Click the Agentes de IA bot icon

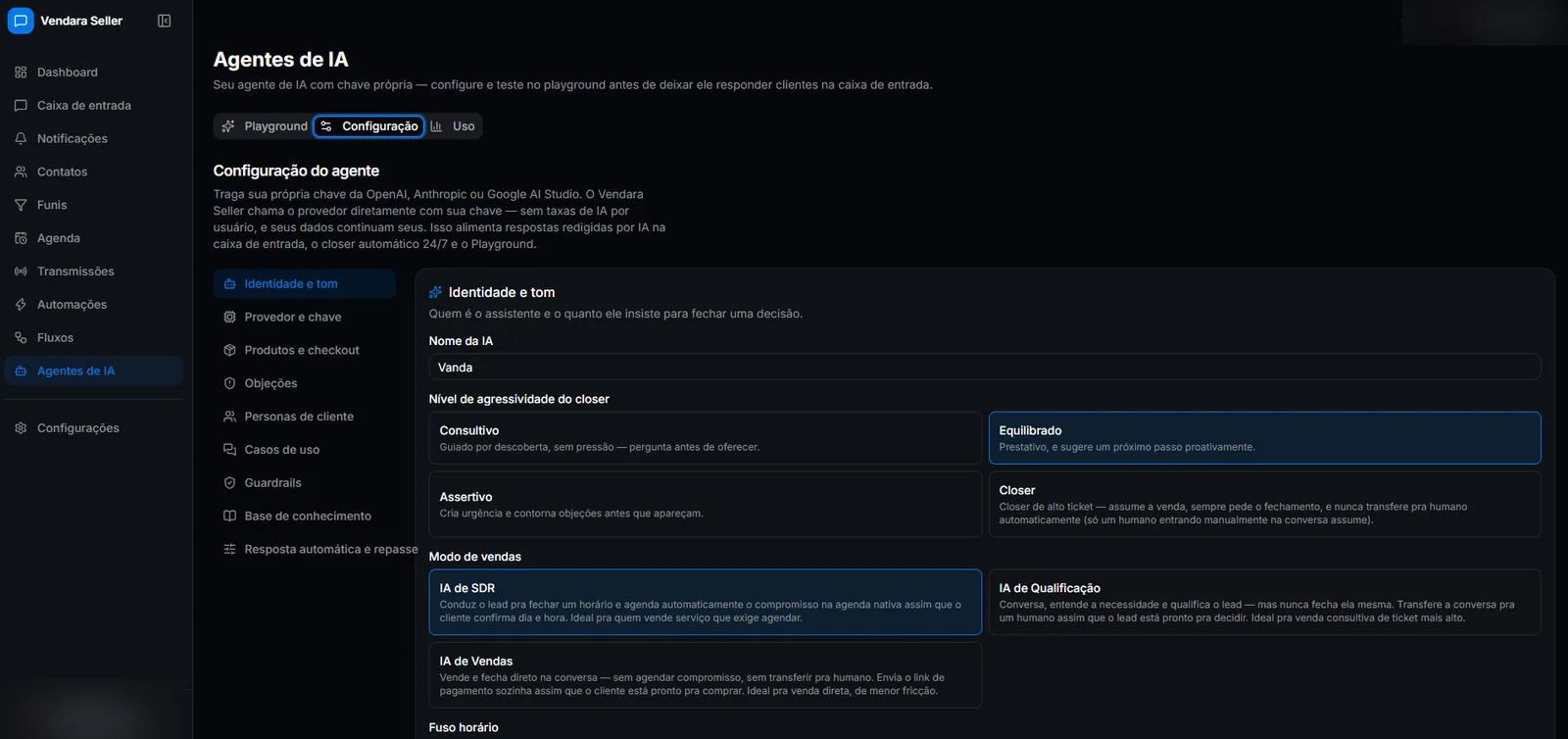[x=21, y=371]
